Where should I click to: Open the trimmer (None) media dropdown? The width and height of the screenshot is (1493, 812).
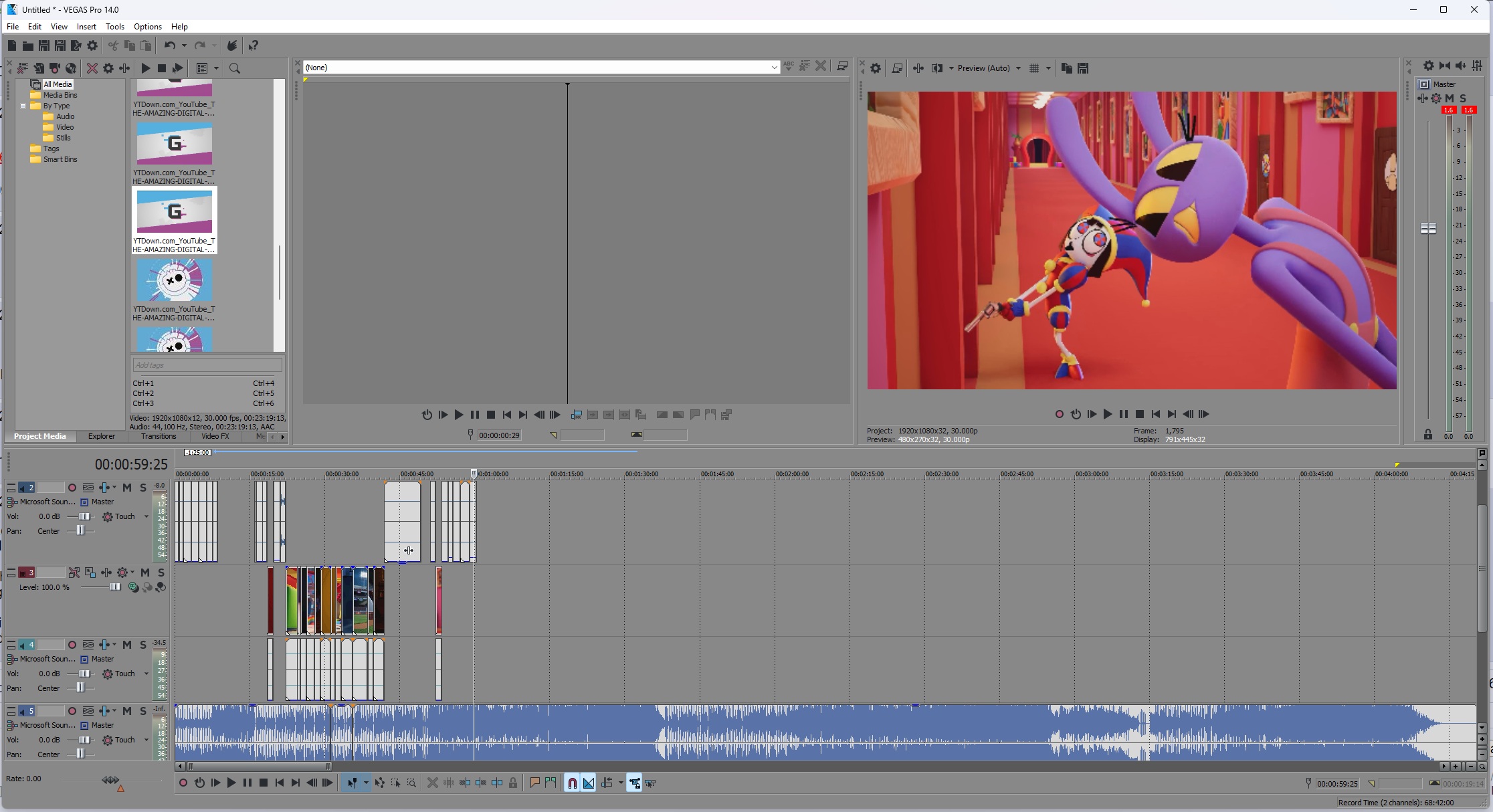(x=774, y=68)
